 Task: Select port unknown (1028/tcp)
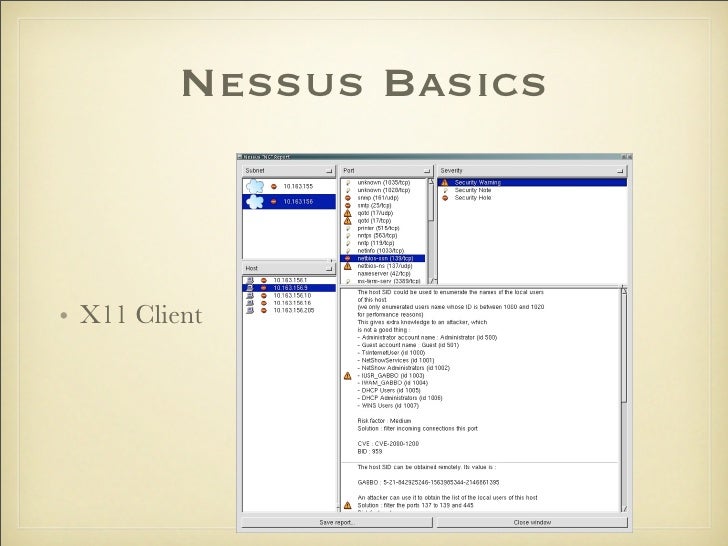click(383, 190)
